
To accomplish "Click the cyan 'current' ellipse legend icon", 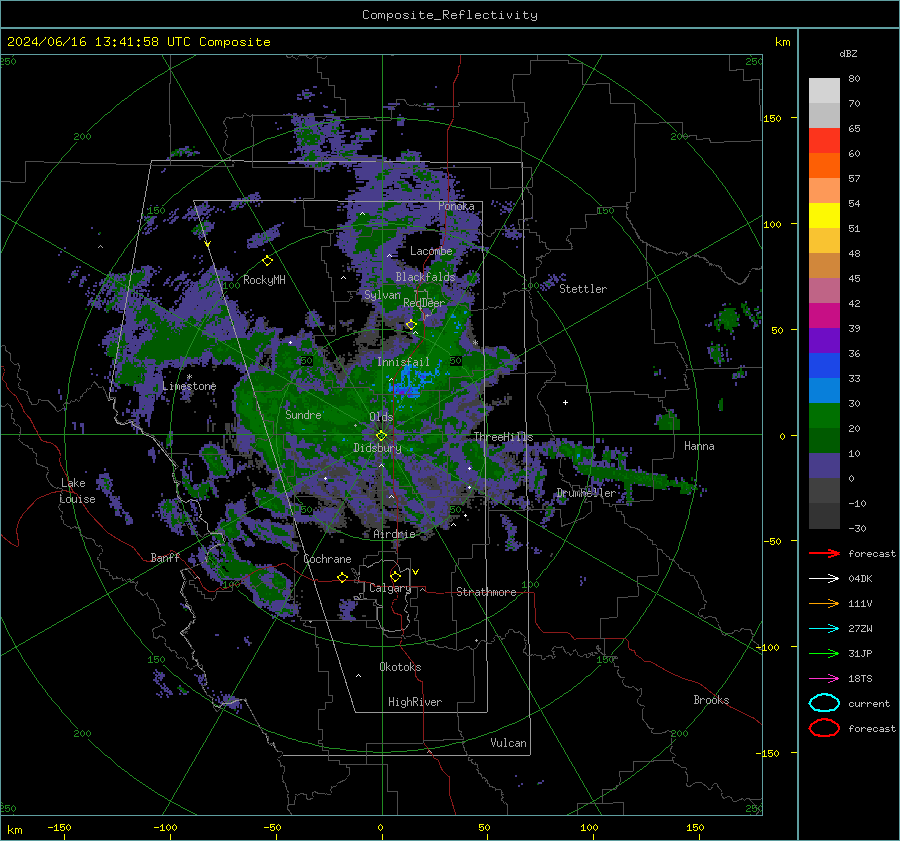I will click(824, 703).
